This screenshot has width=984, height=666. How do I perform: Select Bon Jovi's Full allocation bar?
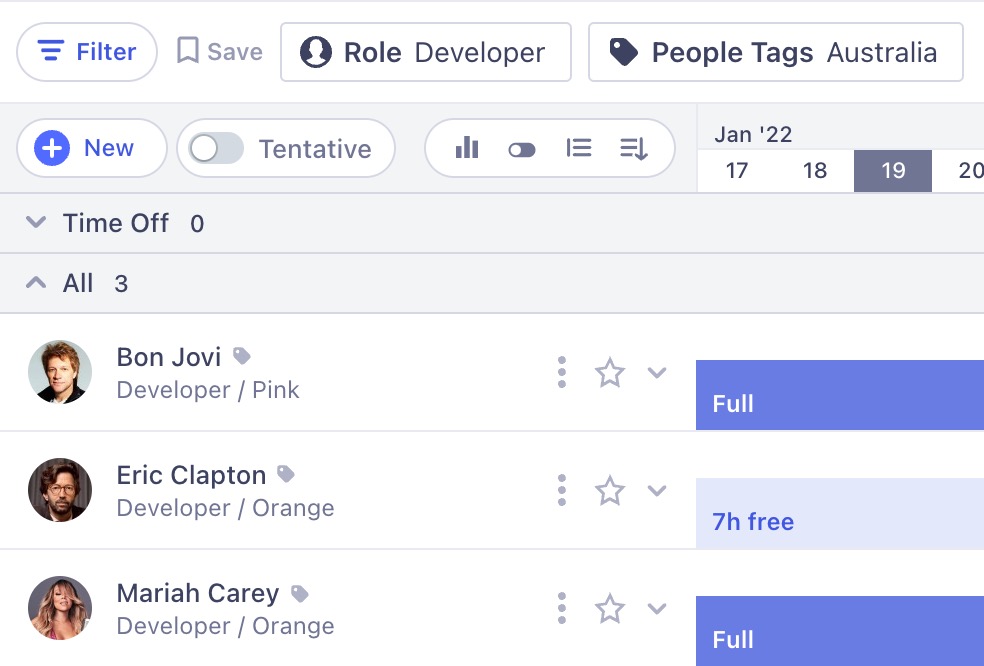click(x=840, y=395)
